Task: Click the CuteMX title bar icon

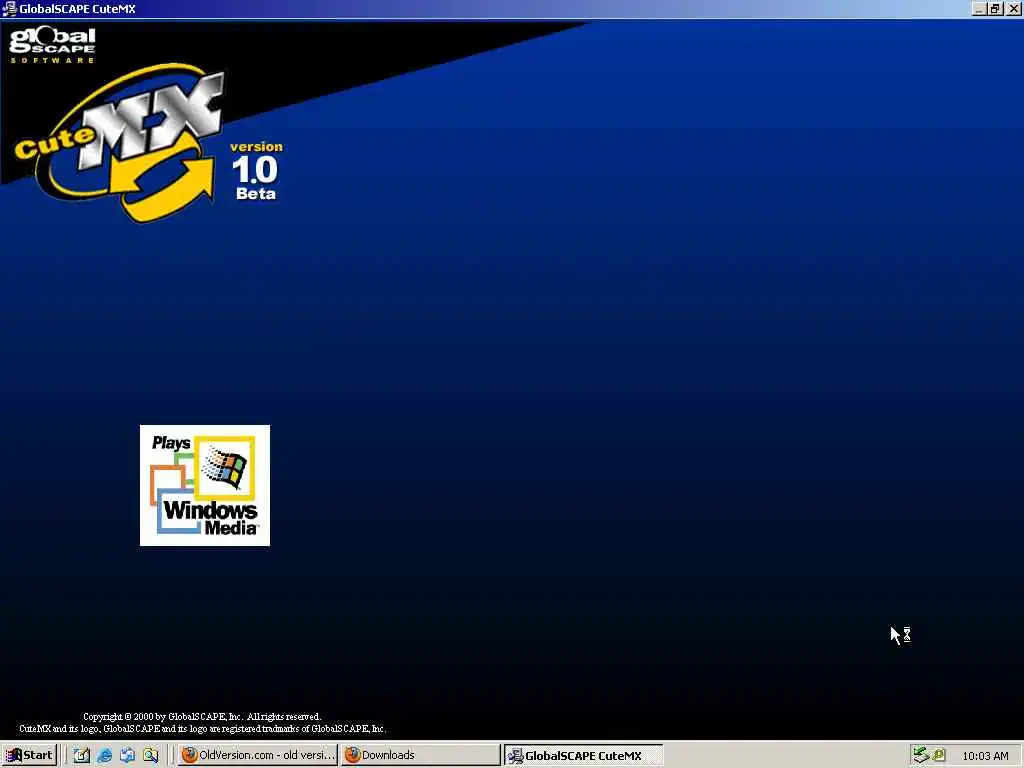Action: tap(9, 8)
